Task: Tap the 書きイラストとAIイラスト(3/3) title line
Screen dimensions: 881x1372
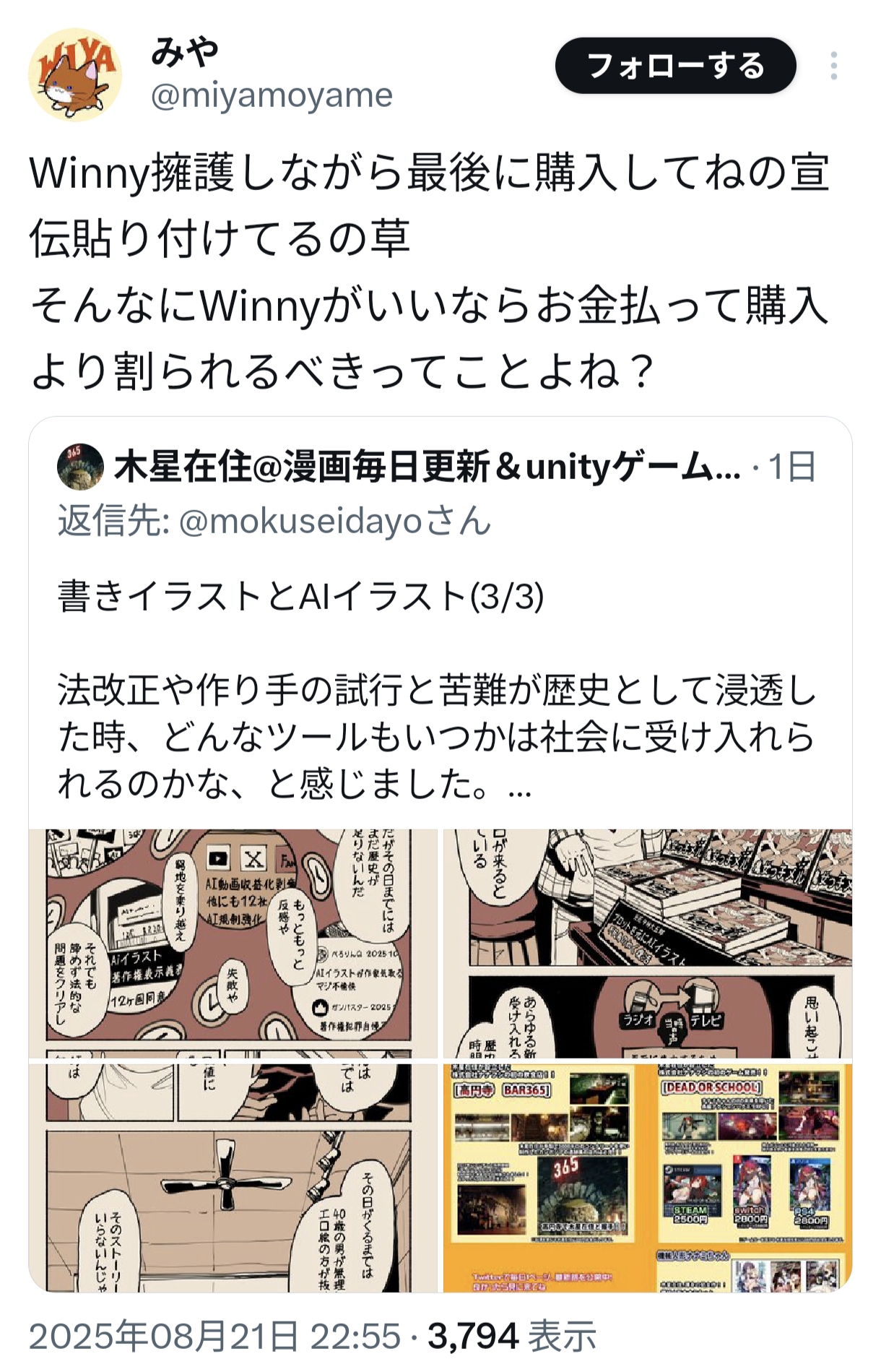Action: [x=300, y=597]
